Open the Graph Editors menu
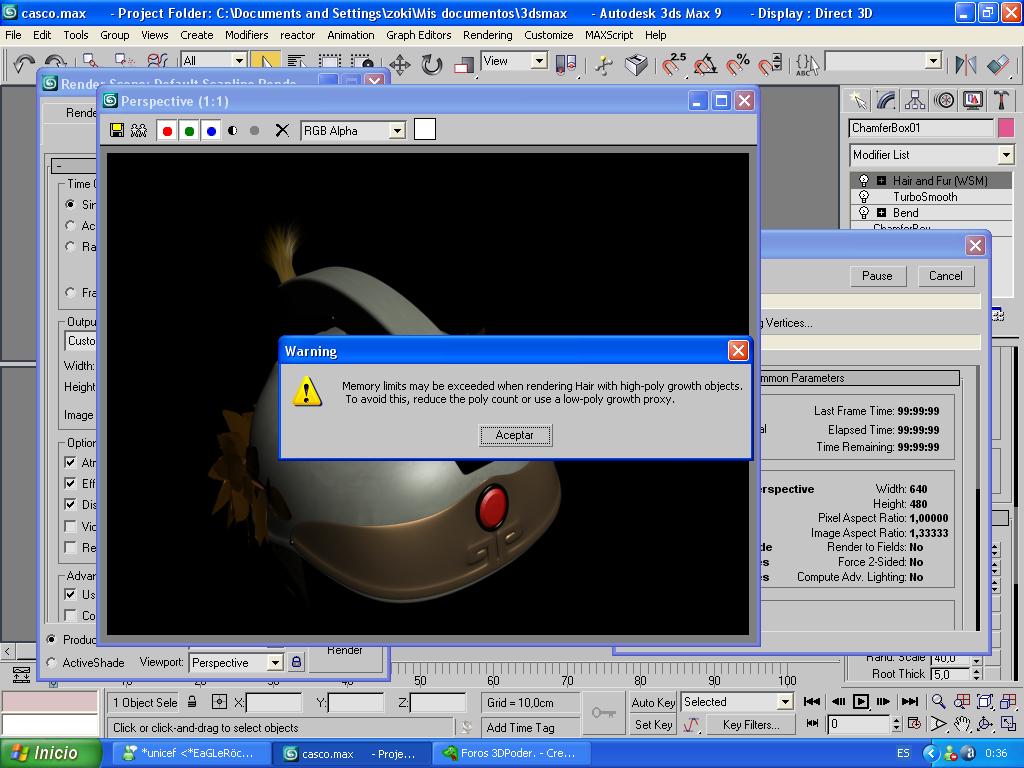The image size is (1024, 768). point(419,35)
